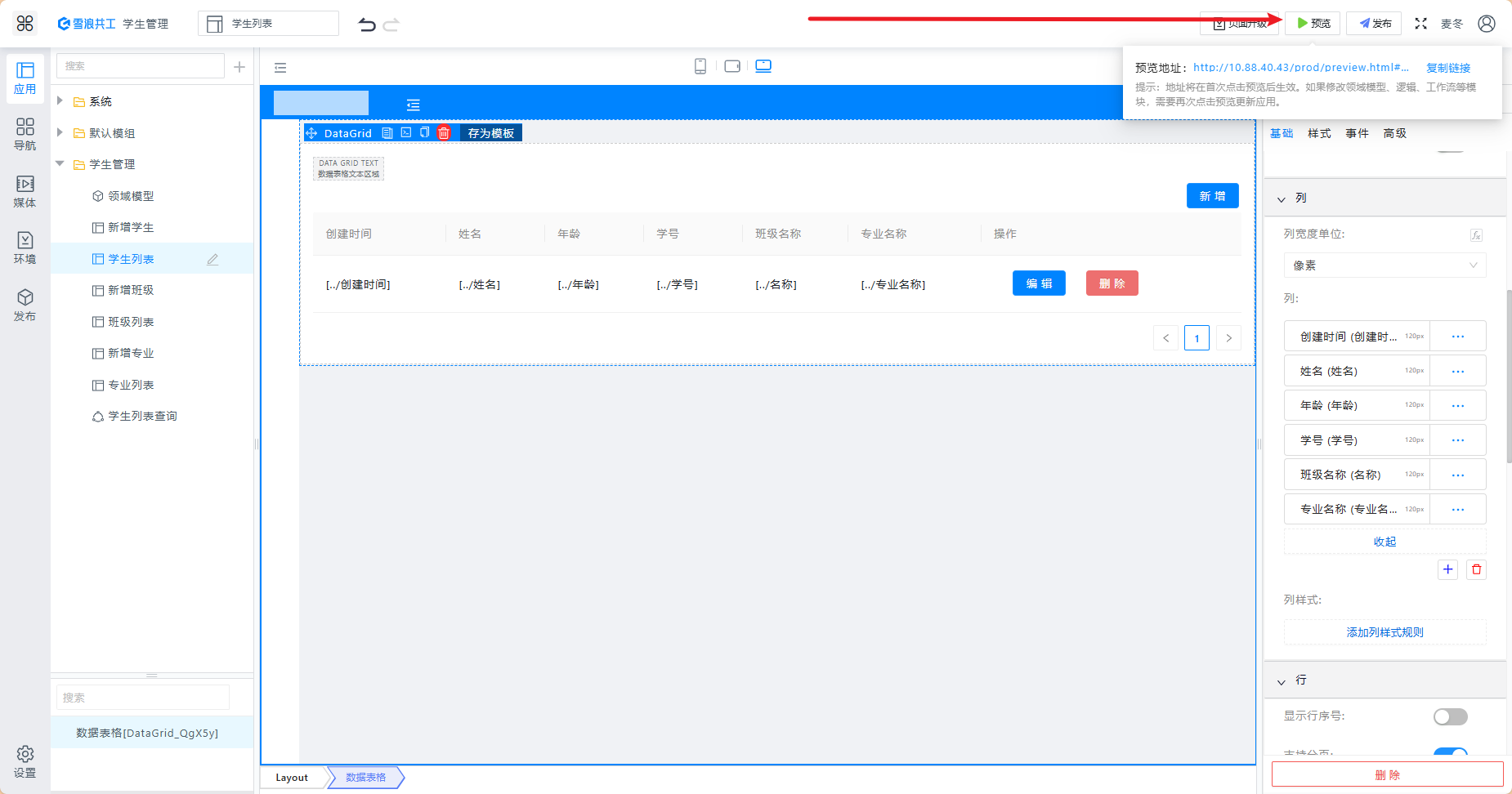This screenshot has height=794, width=1512.
Task: Remove column with red trash icon
Action: [x=1476, y=569]
